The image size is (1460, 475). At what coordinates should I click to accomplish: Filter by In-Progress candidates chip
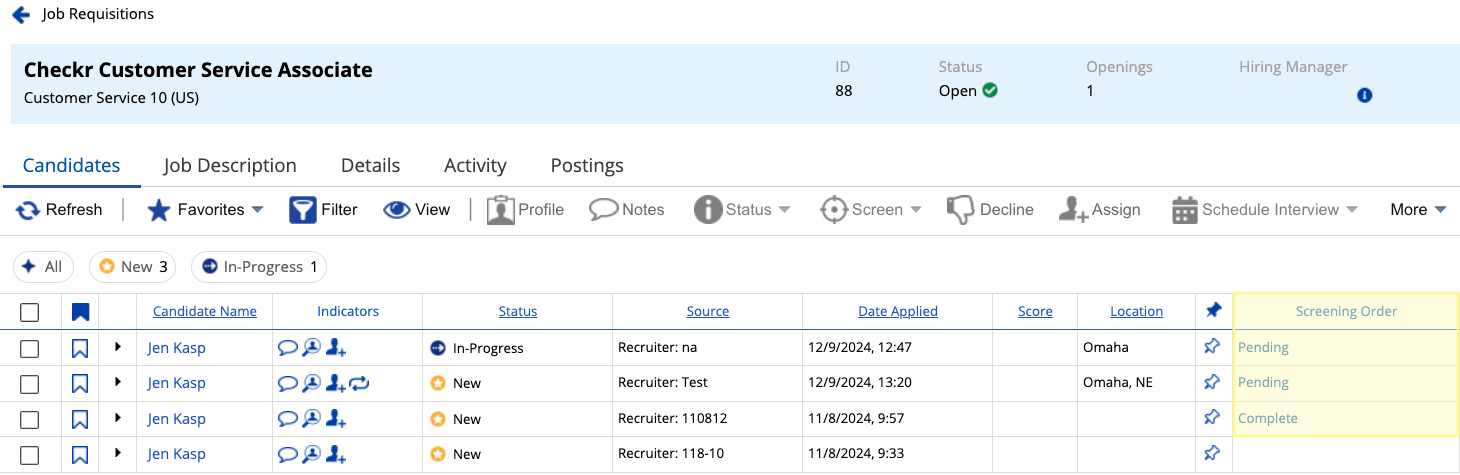(259, 267)
